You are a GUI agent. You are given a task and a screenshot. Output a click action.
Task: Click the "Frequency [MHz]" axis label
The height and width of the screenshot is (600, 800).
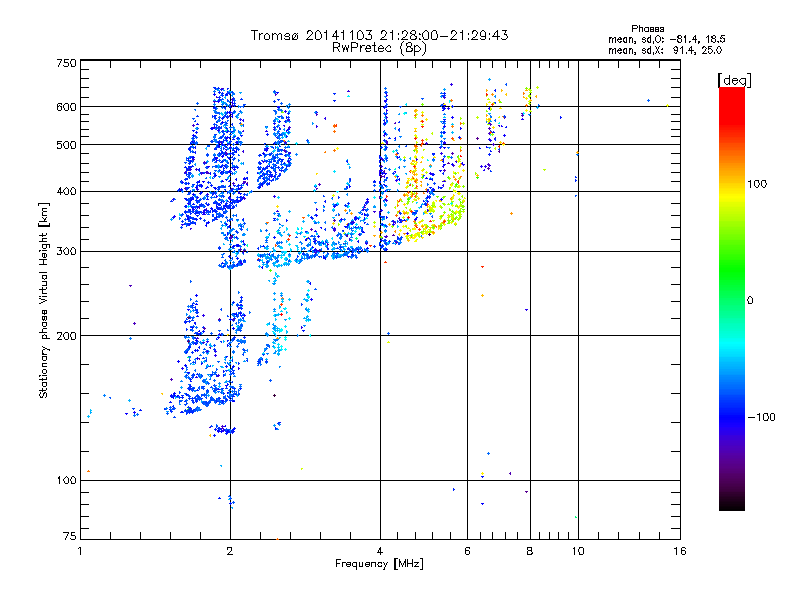tap(379, 564)
